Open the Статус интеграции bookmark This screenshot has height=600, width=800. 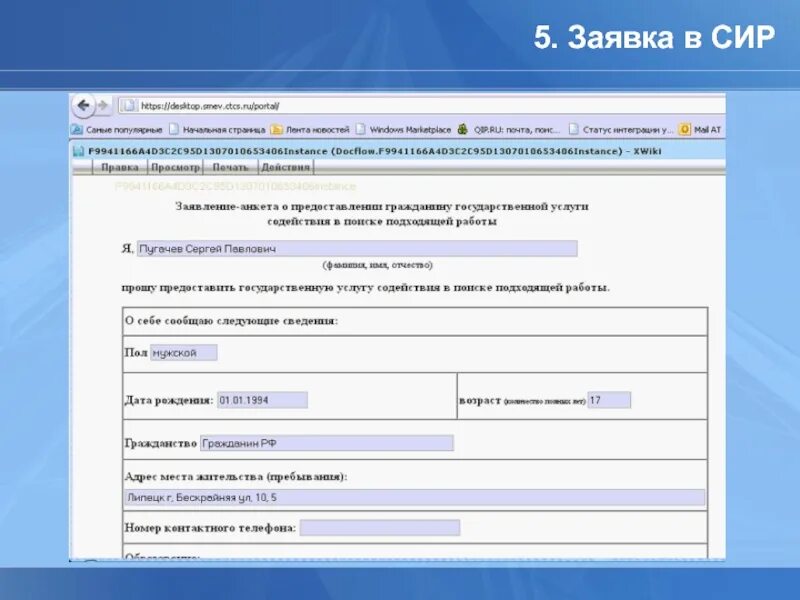coord(621,130)
